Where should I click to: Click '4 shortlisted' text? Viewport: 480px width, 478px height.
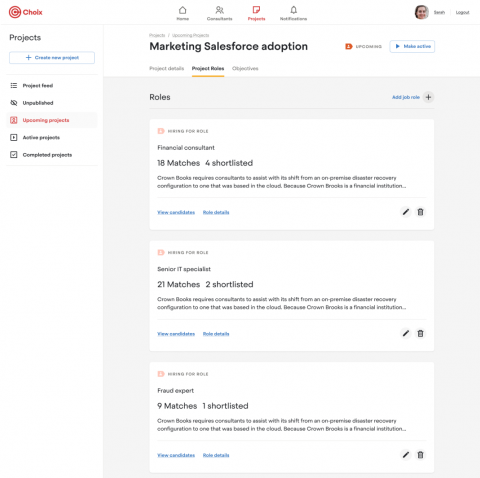[x=229, y=163]
